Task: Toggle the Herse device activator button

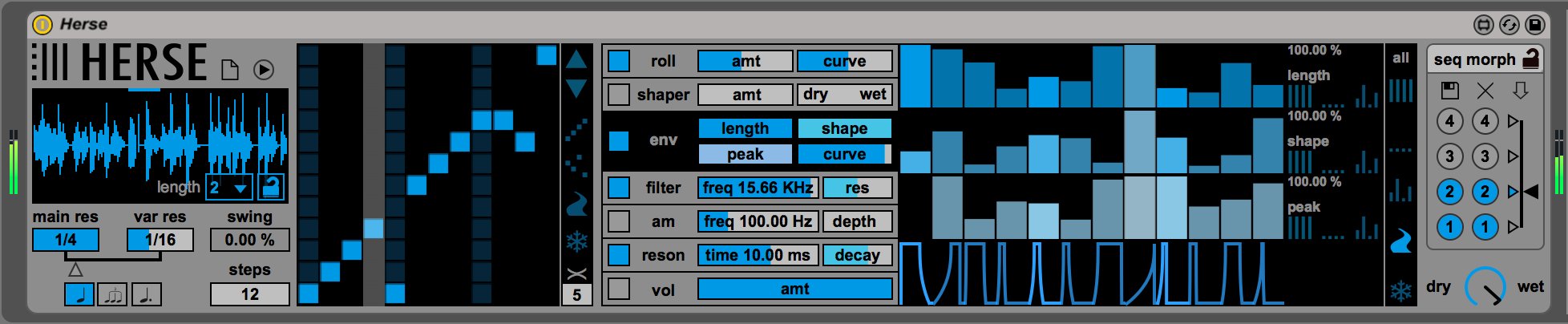Action: point(42,24)
